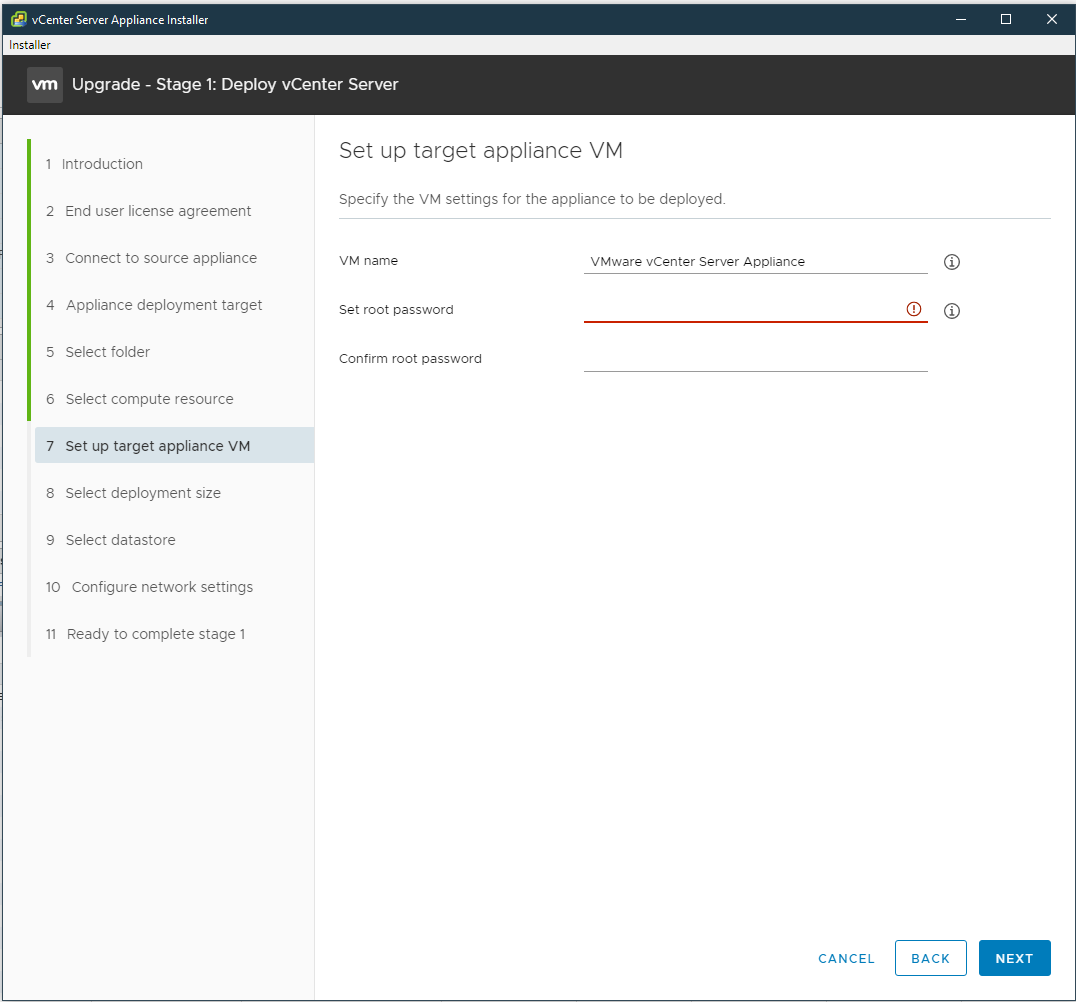Screen dimensions: 1076x1002
Task: Select the Introduction step
Action: (102, 163)
